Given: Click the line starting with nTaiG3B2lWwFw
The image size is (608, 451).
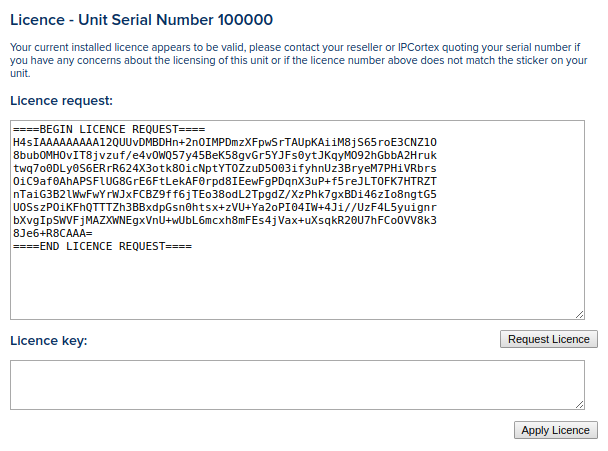Looking at the screenshot, I should point(225,194).
